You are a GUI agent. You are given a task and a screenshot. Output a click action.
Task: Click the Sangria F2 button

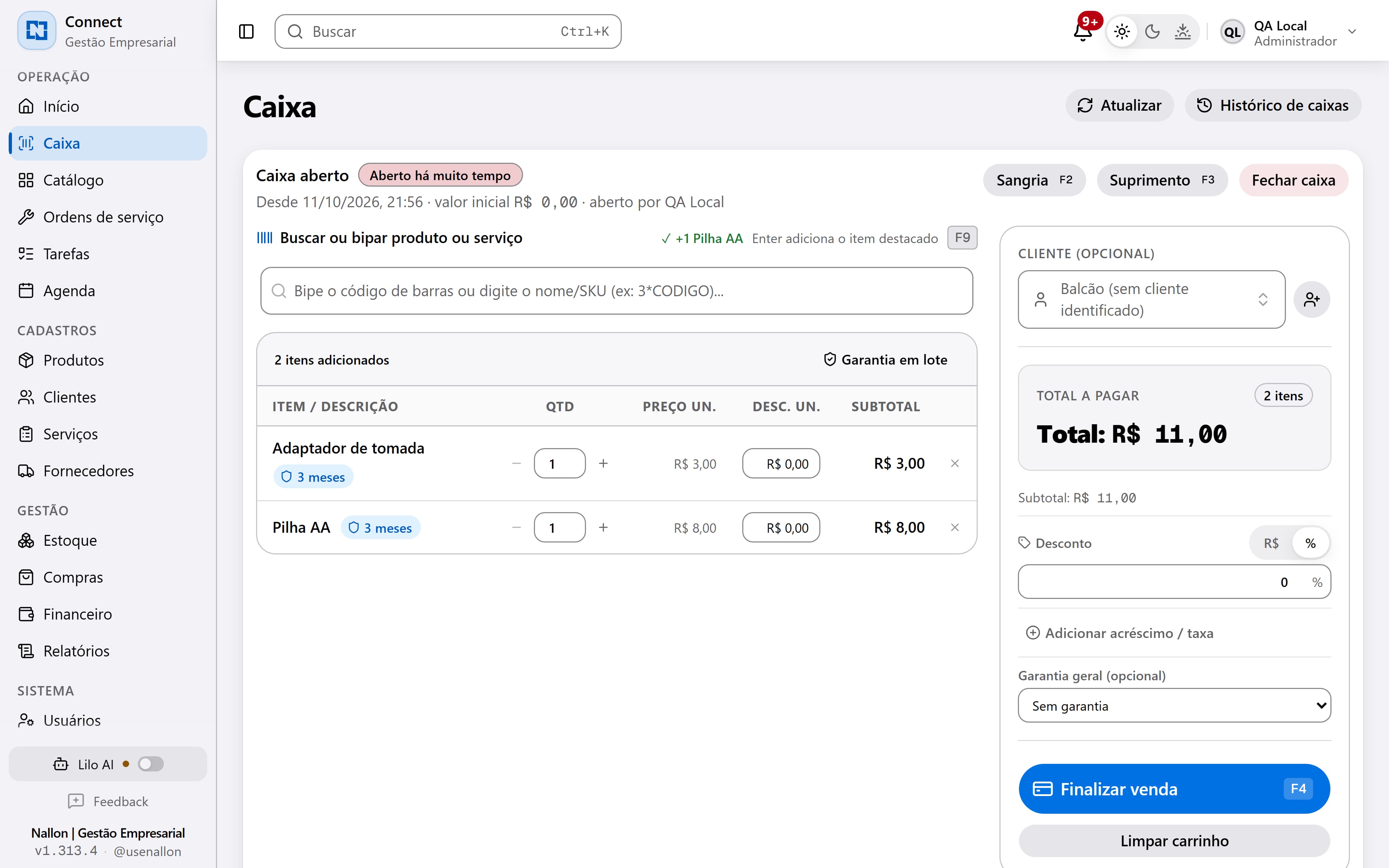pos(1034,180)
